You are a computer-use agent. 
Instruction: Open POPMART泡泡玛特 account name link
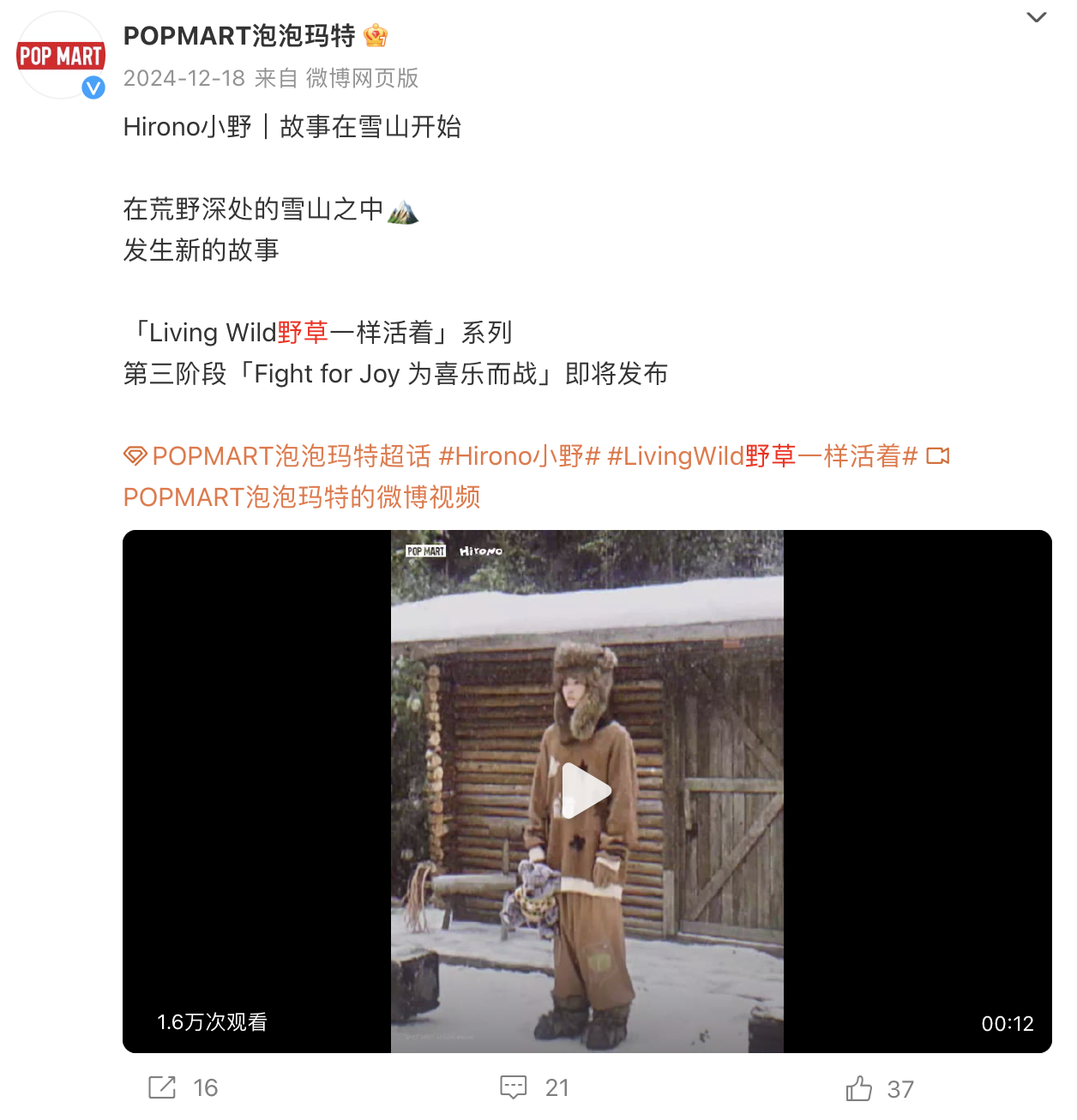[239, 36]
